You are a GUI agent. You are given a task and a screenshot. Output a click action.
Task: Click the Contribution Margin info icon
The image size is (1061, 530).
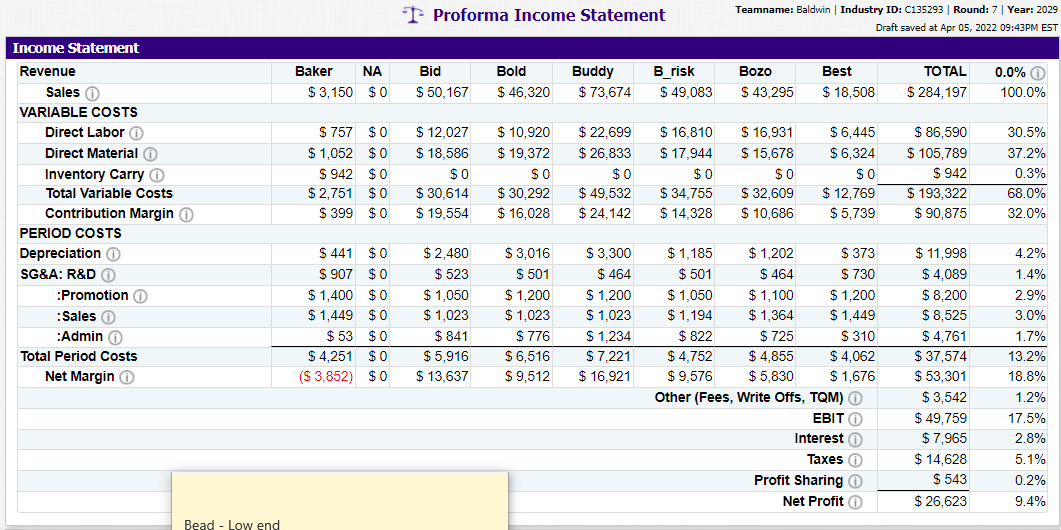(x=186, y=215)
